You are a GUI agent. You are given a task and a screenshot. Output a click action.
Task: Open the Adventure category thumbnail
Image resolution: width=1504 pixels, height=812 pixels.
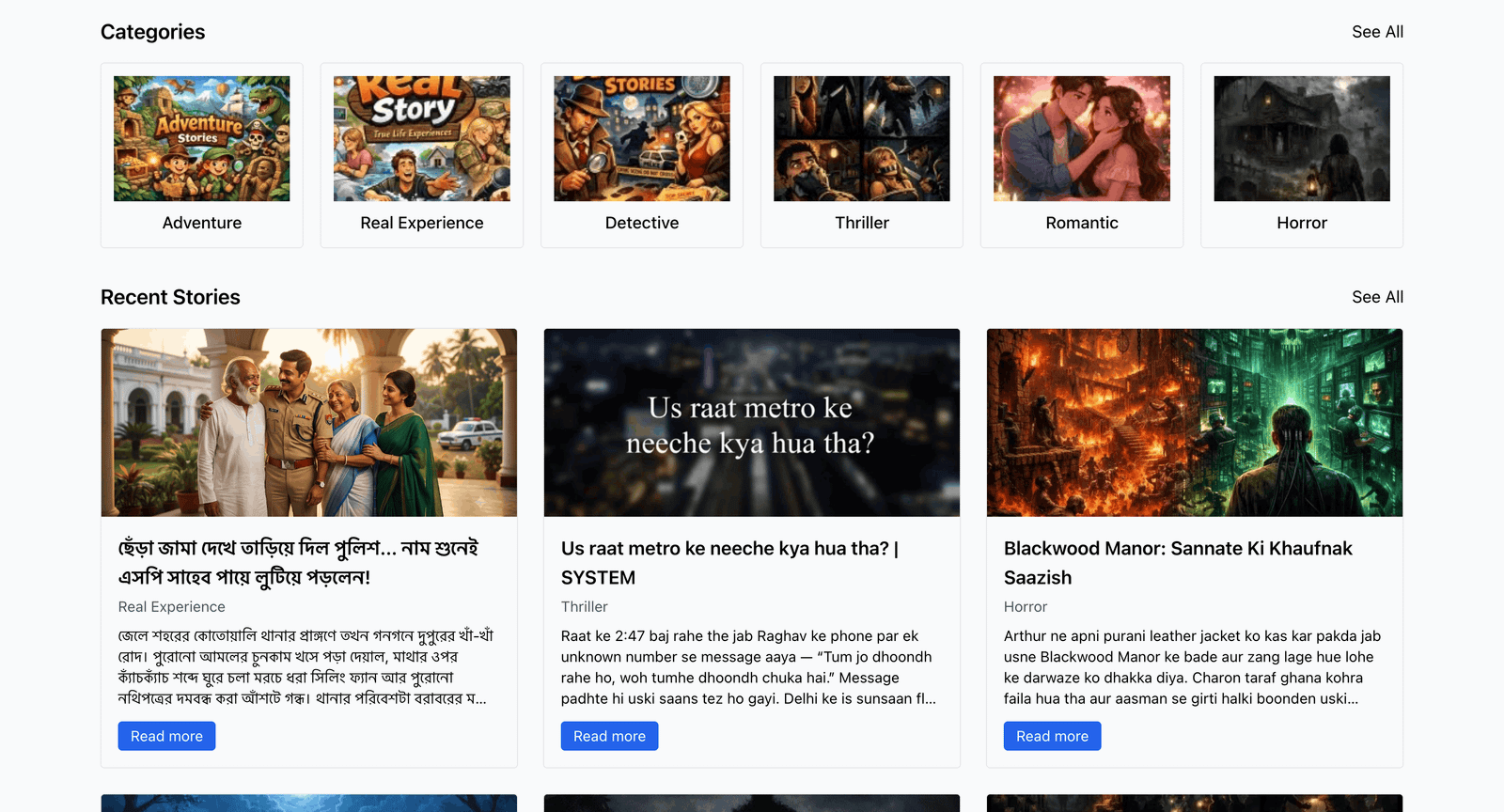coord(202,138)
